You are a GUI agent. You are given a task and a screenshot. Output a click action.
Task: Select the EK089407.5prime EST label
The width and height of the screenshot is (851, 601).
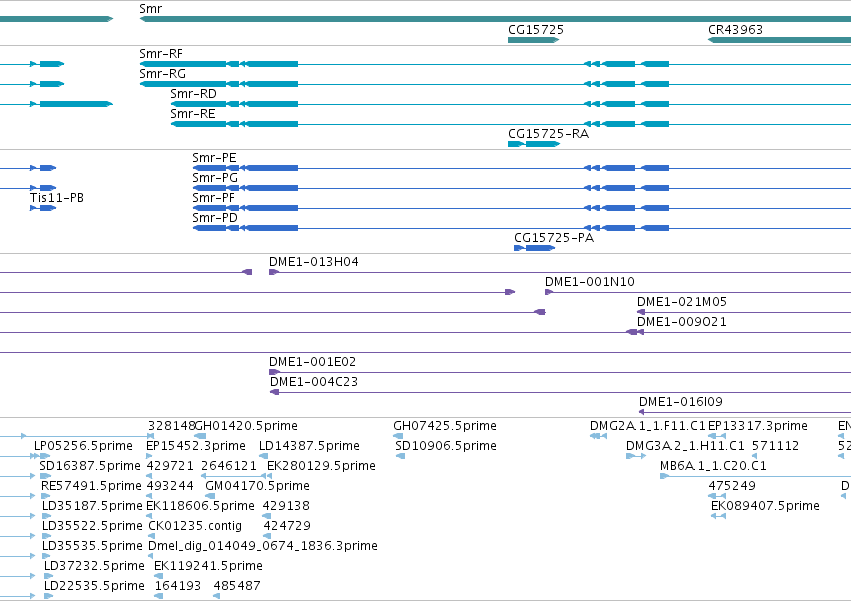point(765,507)
